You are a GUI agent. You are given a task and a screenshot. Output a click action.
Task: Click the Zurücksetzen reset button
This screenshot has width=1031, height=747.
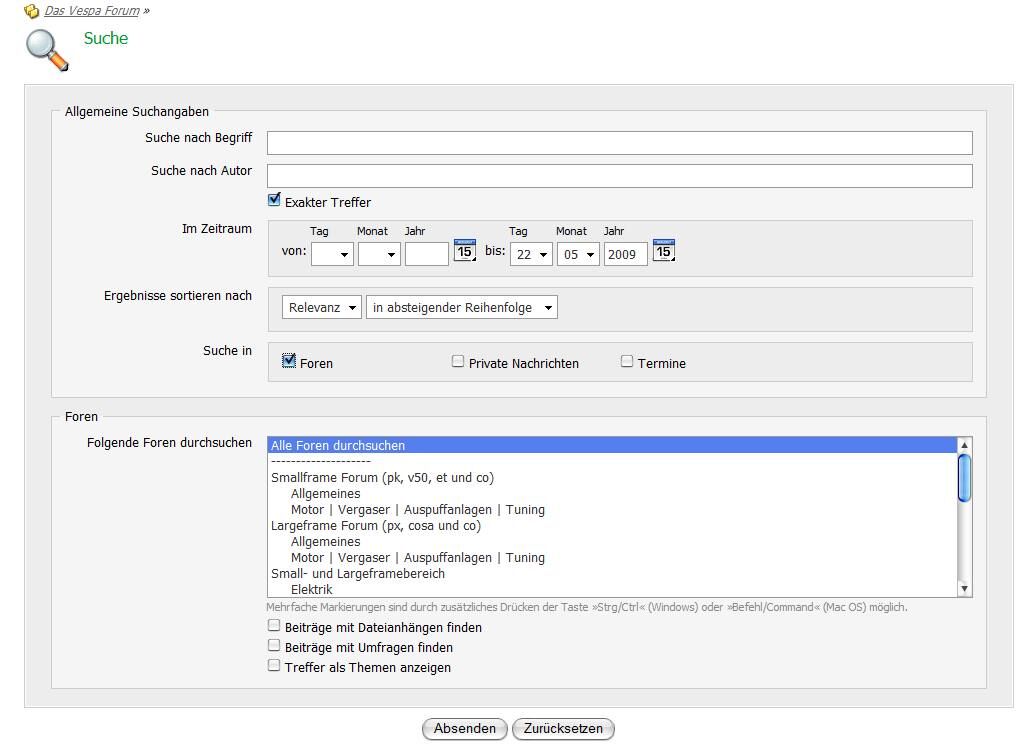(x=563, y=729)
